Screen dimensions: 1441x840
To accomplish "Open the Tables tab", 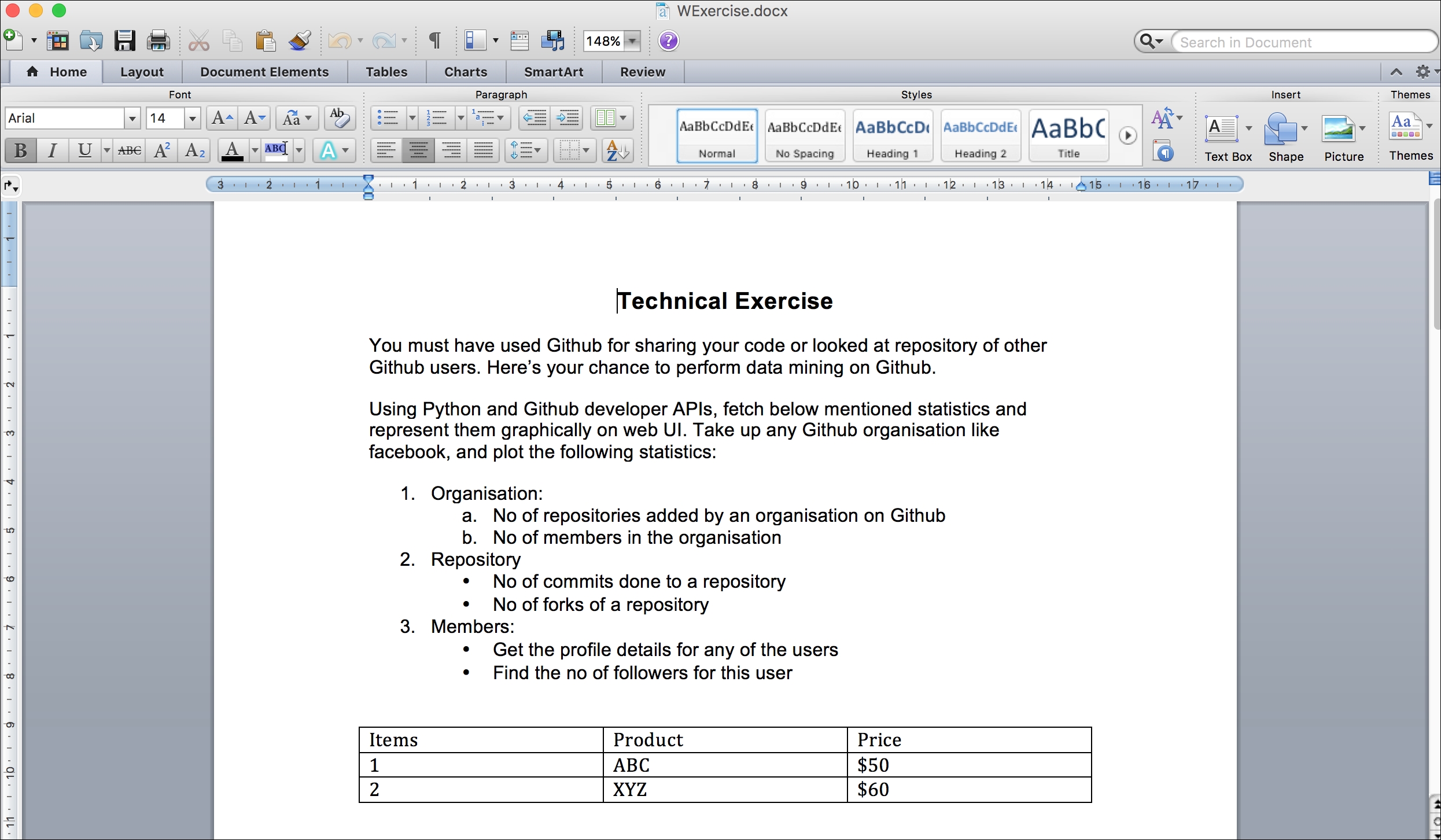I will coord(386,72).
